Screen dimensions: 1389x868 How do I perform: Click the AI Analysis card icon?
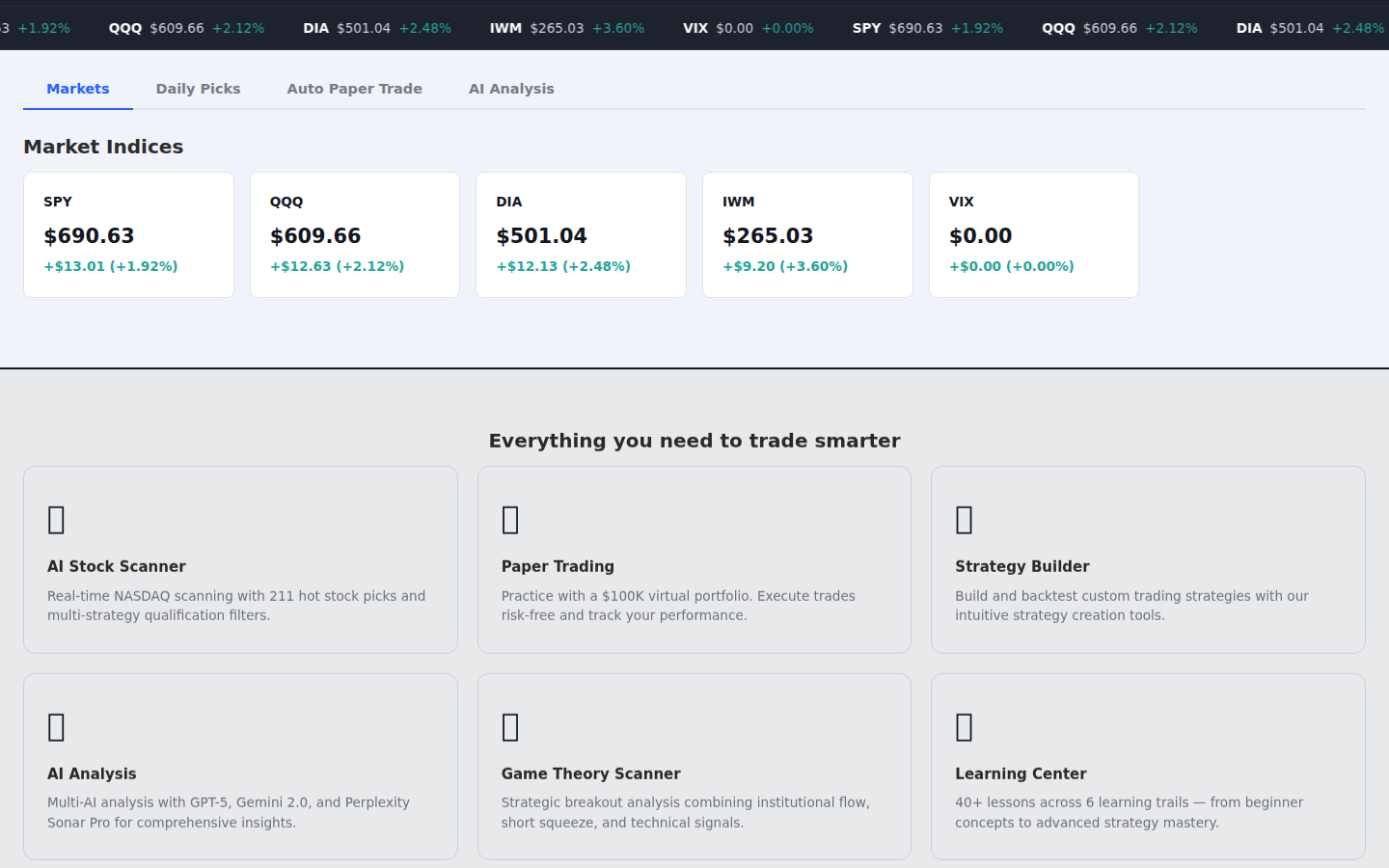point(57,727)
